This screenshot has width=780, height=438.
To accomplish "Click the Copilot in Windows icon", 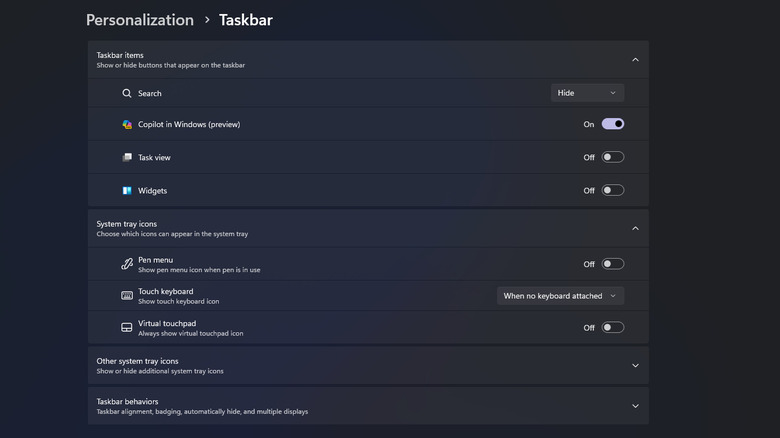I will pyautogui.click(x=127, y=125).
